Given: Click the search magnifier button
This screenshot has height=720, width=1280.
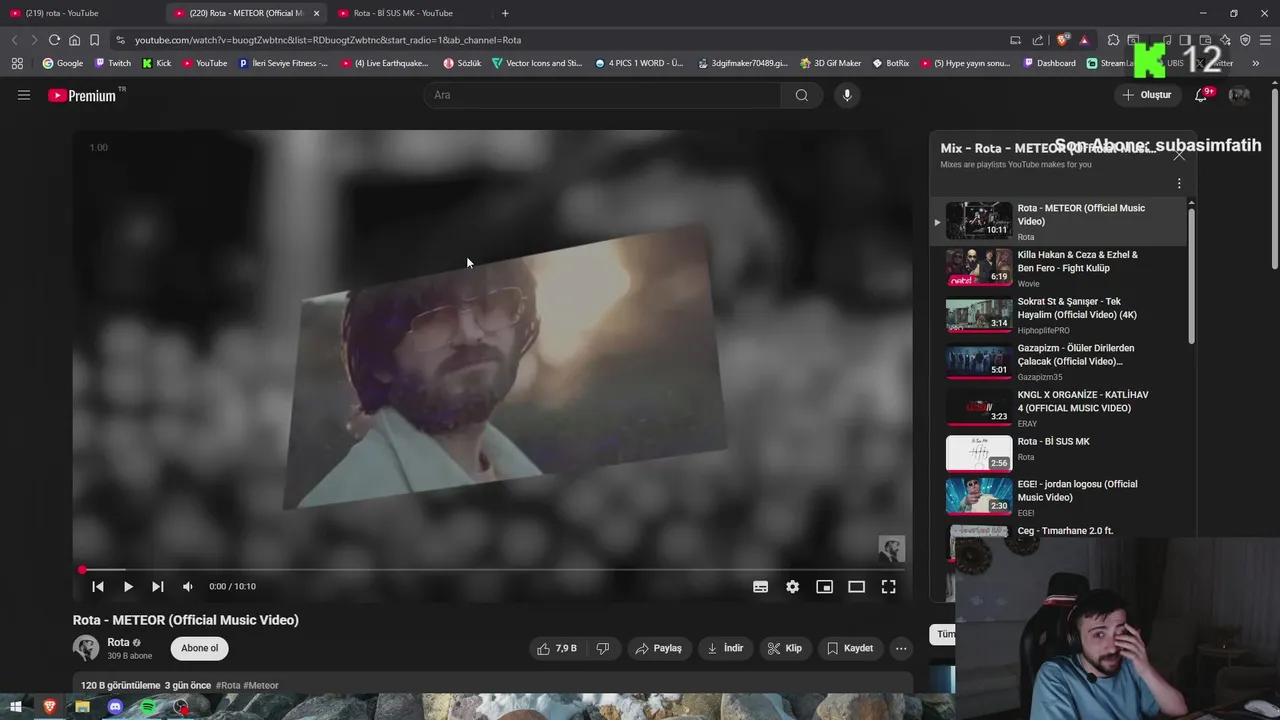Looking at the screenshot, I should coord(801,95).
